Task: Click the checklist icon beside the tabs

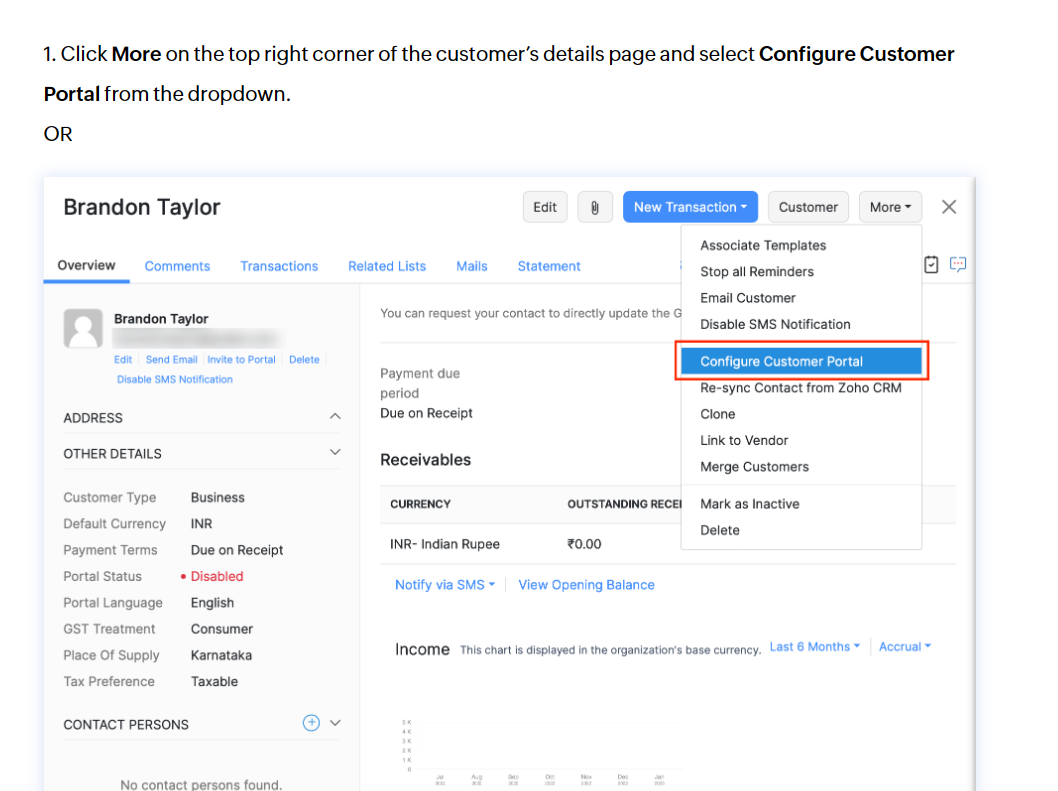Action: (x=931, y=265)
